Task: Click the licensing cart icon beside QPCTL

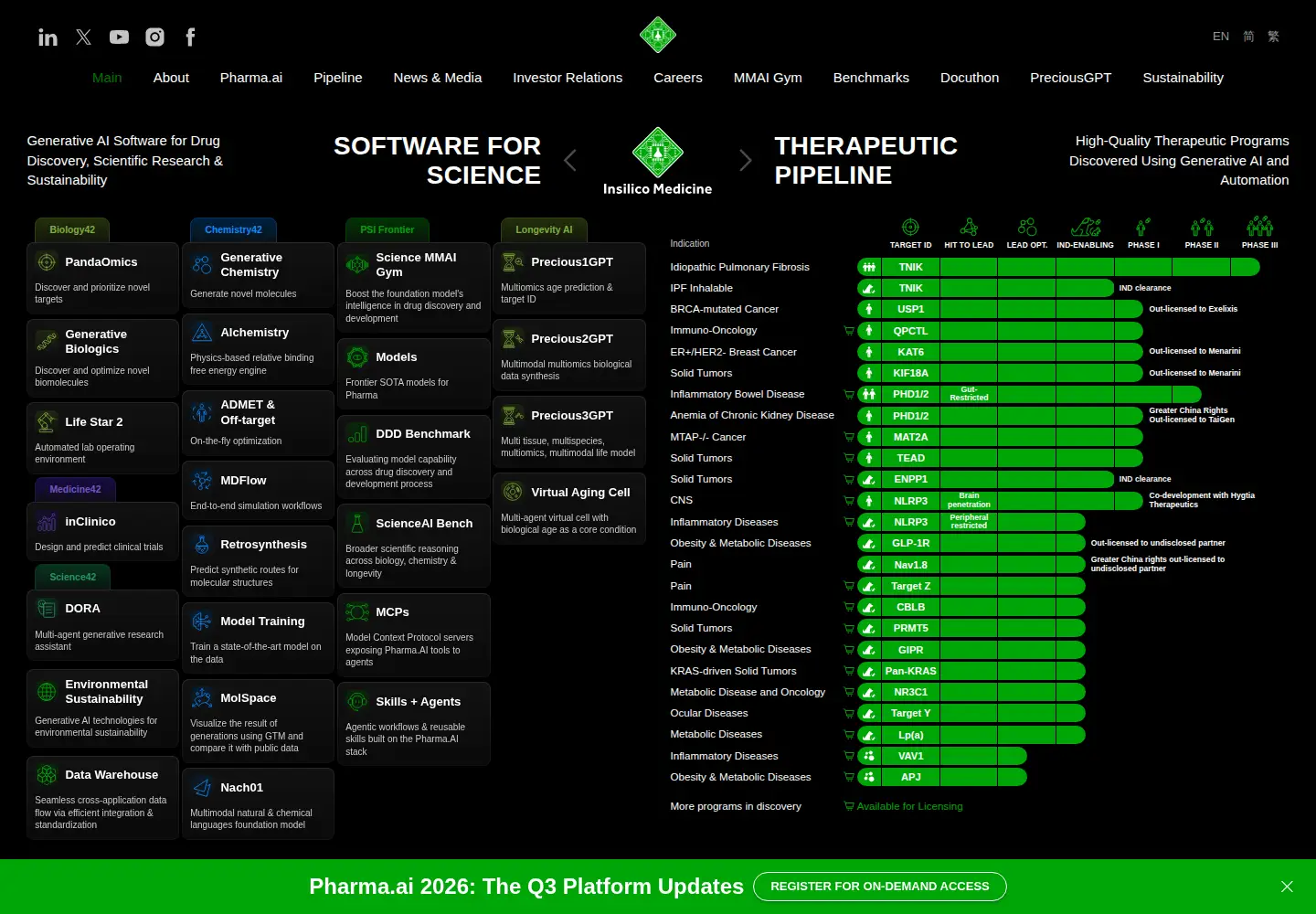Action: (x=849, y=331)
